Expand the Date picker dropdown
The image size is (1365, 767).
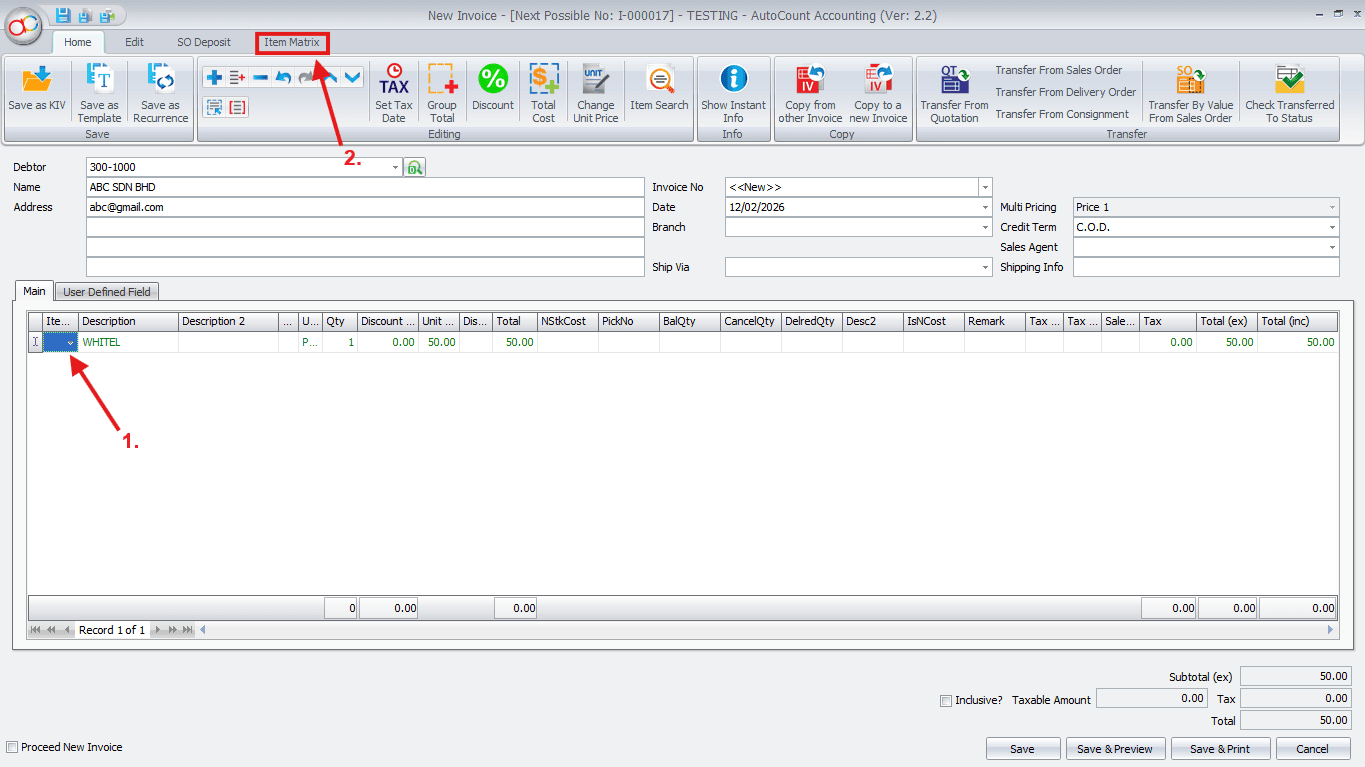point(985,208)
